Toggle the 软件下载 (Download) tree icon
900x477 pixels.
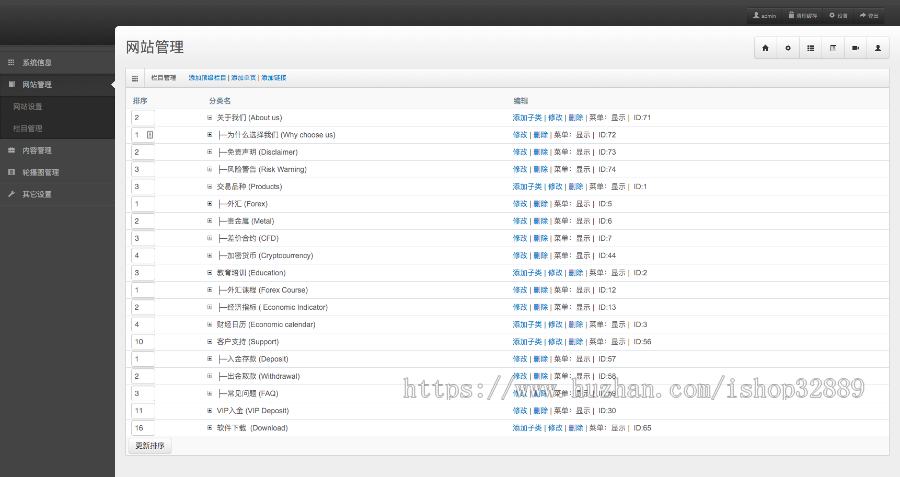coord(210,428)
